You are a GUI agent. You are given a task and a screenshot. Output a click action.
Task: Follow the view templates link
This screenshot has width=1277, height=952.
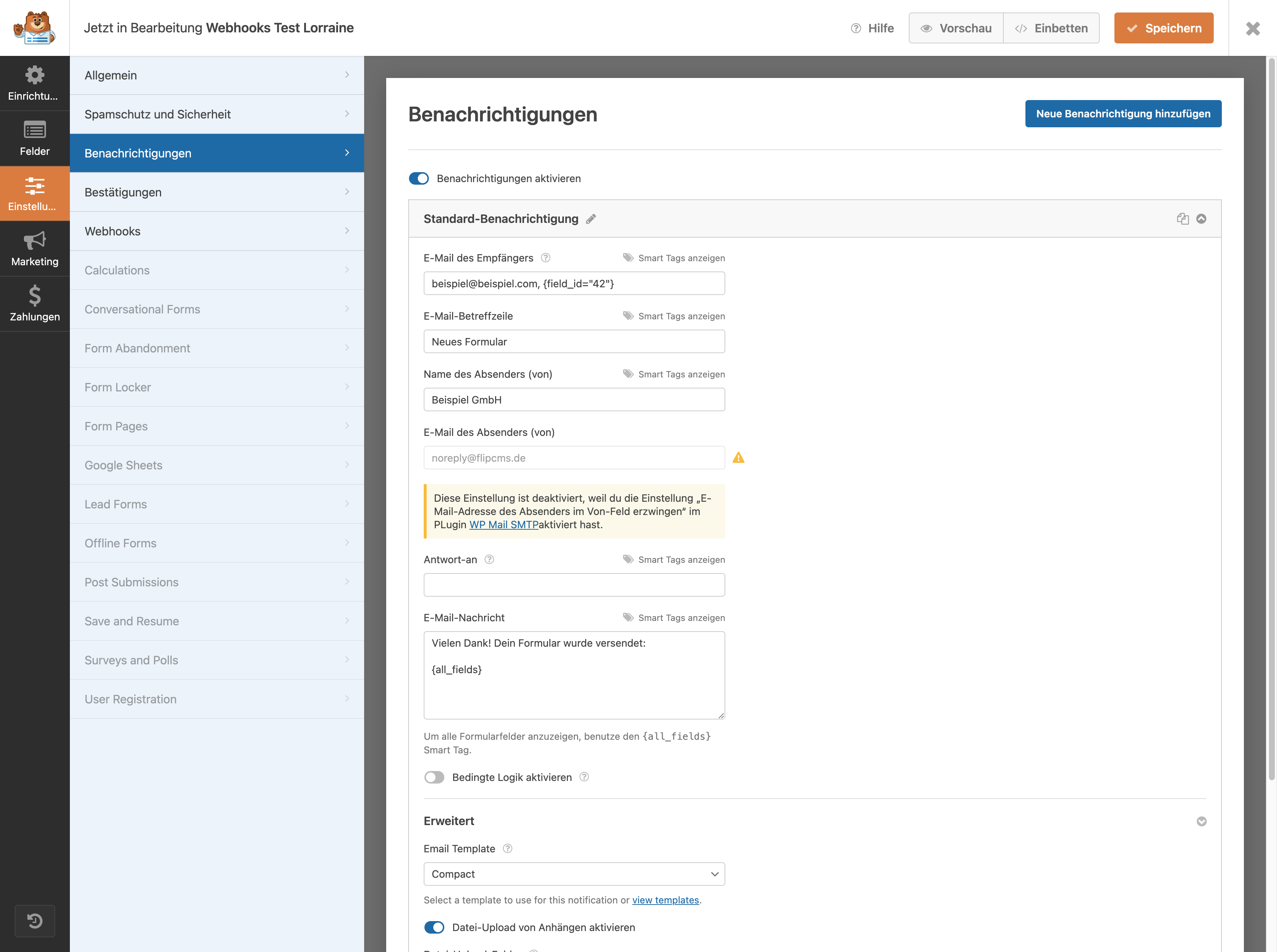[665, 900]
